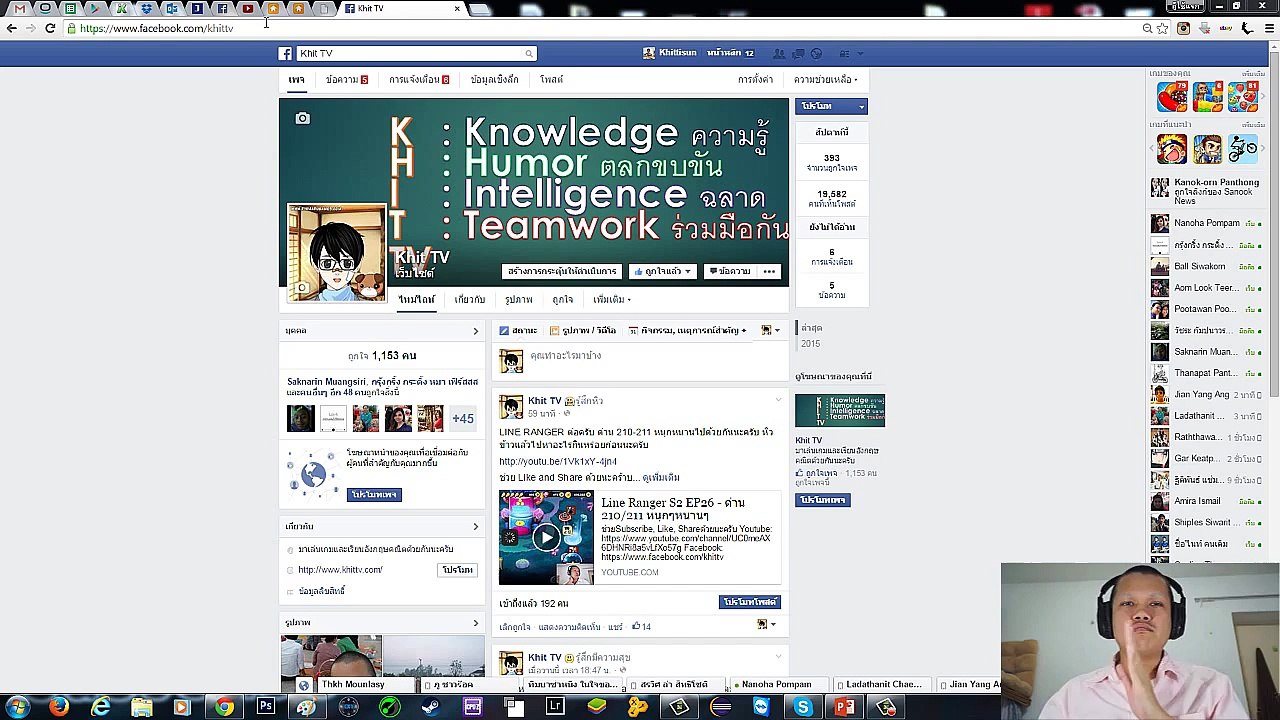Open Skype from the taskbar
The width and height of the screenshot is (1280, 720).
(x=802, y=708)
